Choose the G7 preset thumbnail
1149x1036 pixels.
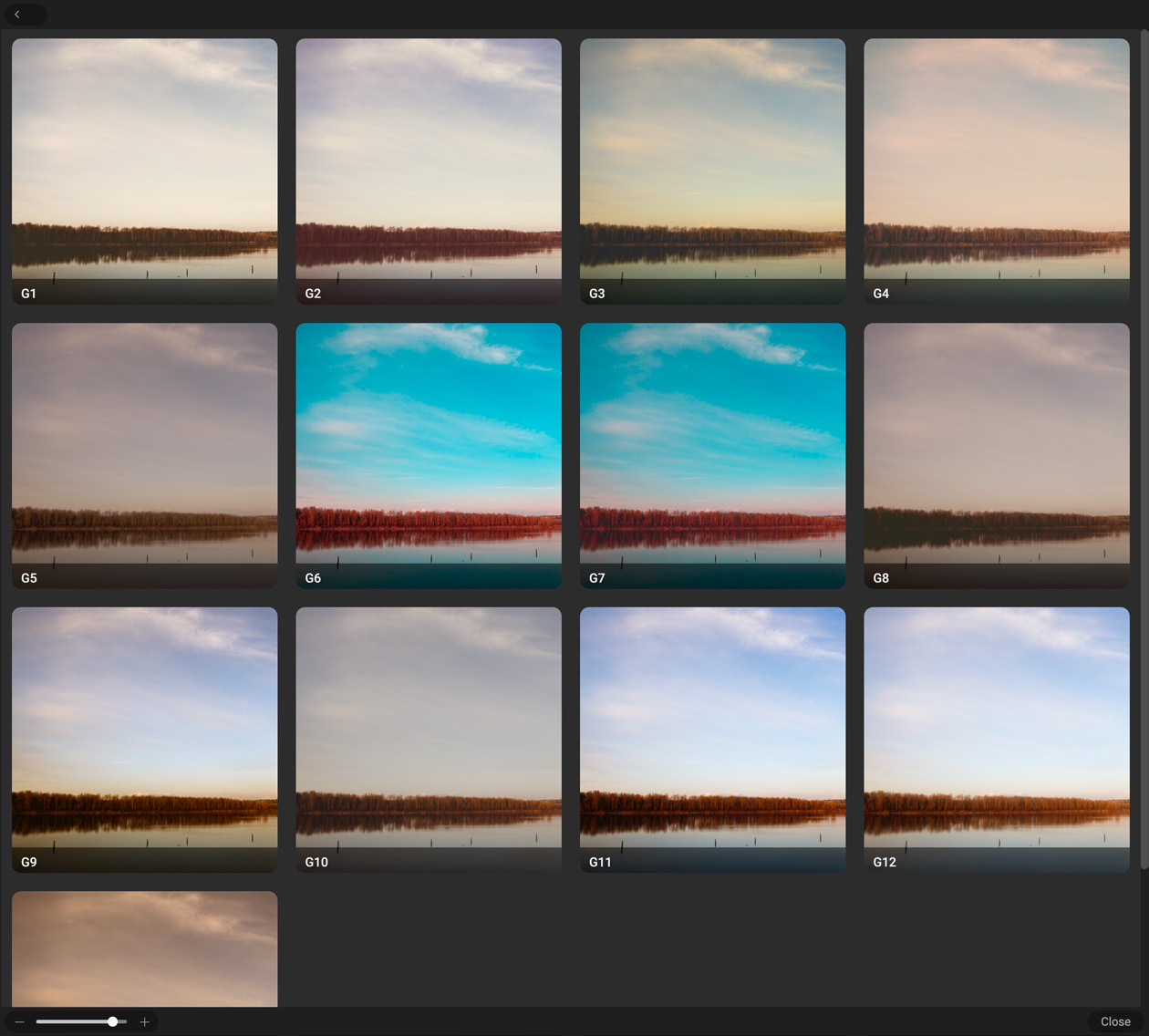point(713,456)
